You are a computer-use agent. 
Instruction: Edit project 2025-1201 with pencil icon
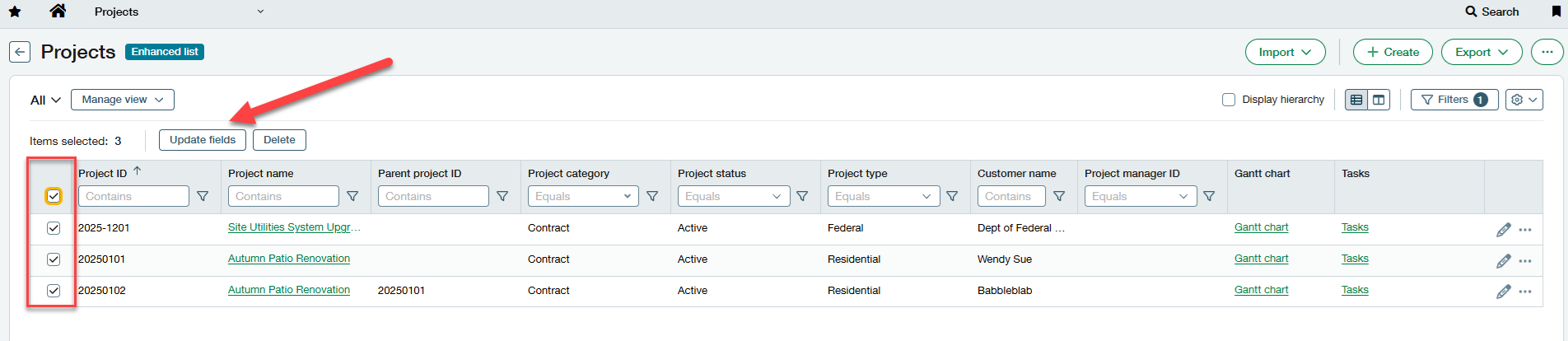[x=1503, y=230]
